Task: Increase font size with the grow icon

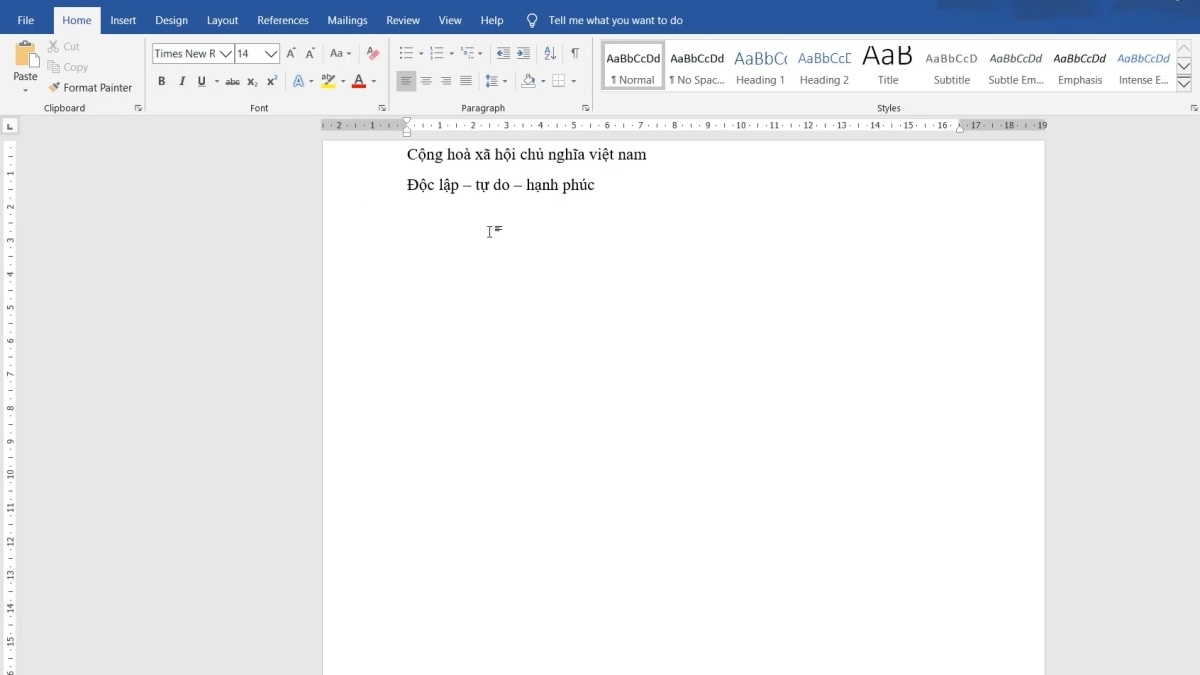Action: click(291, 54)
